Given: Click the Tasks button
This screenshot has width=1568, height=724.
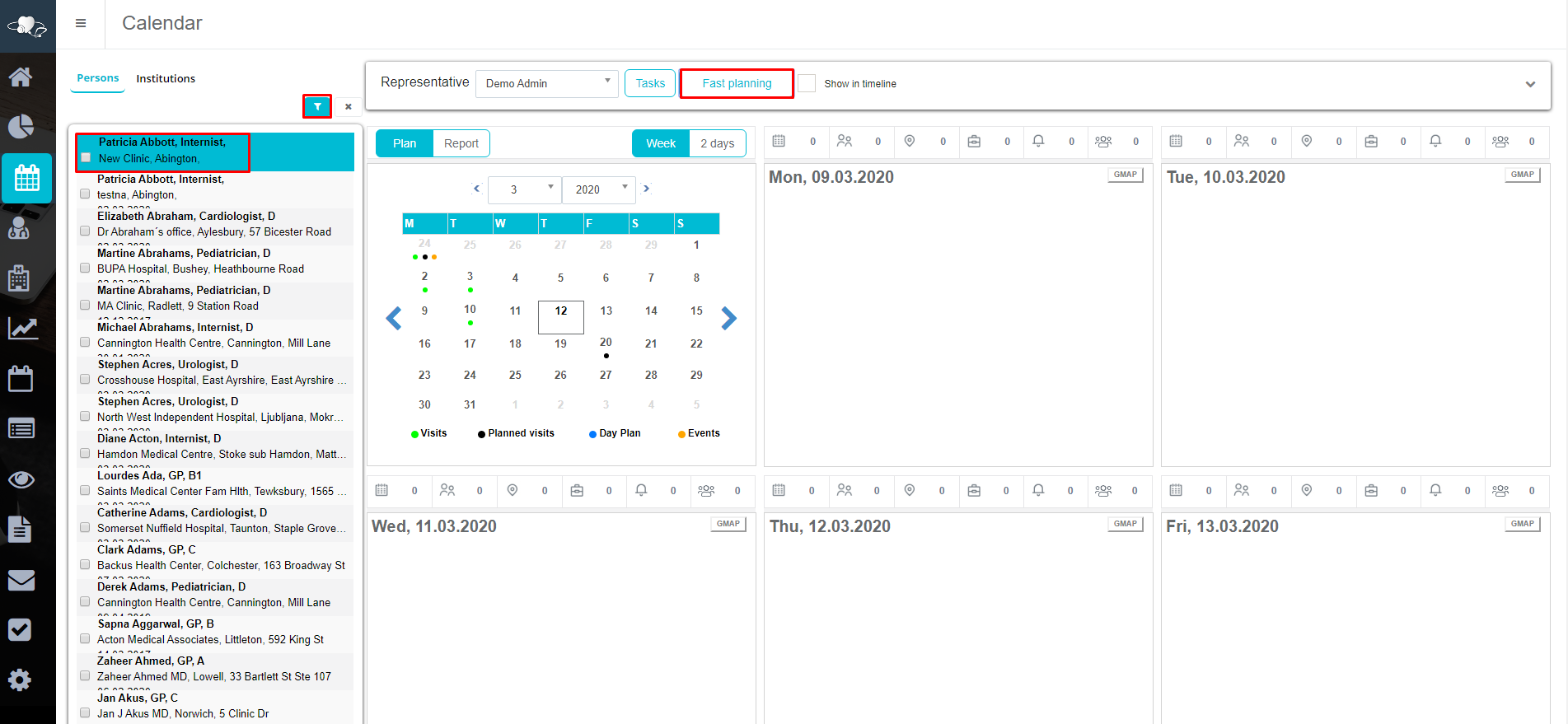Looking at the screenshot, I should pos(650,84).
